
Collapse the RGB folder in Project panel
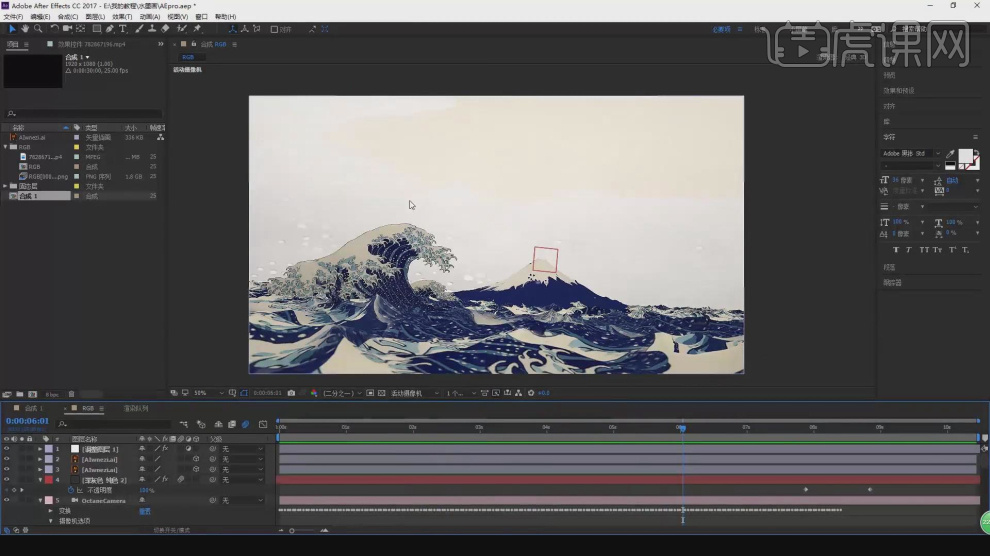6,147
